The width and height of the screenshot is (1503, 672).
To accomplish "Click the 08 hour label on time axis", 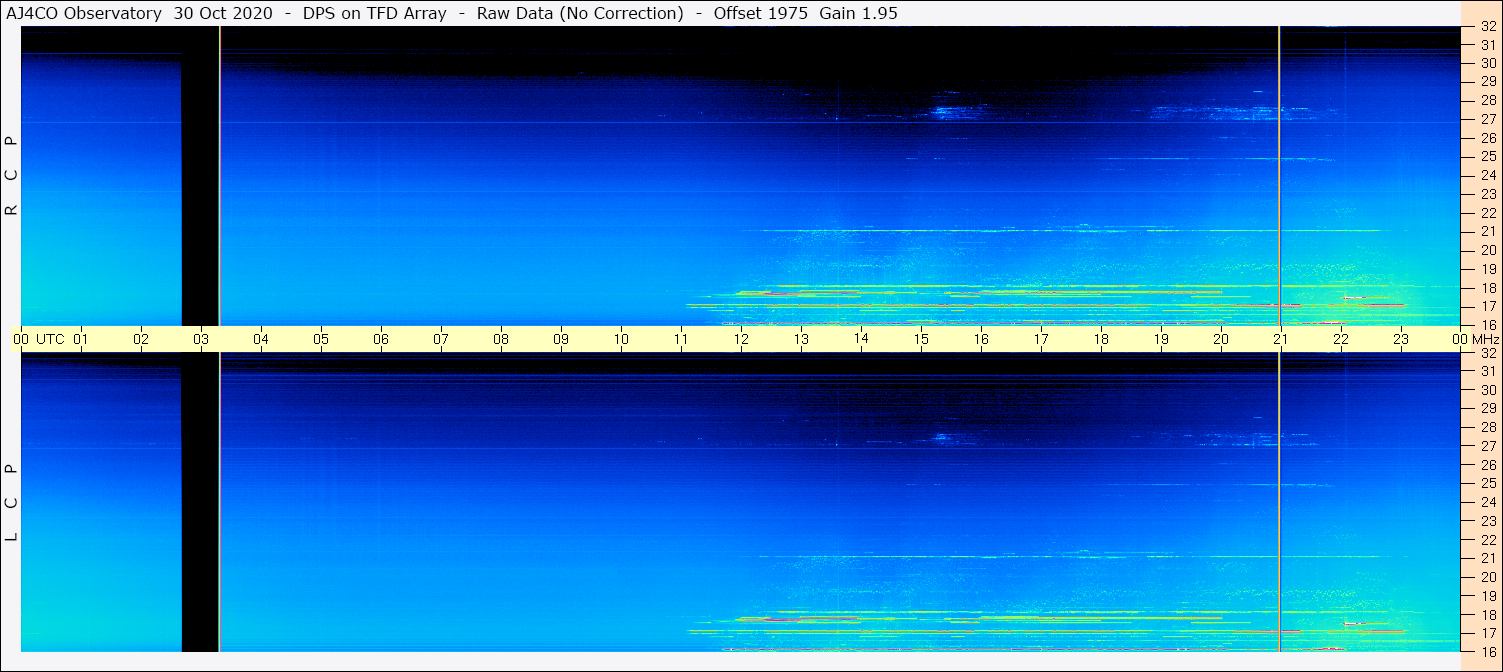I will pos(501,339).
